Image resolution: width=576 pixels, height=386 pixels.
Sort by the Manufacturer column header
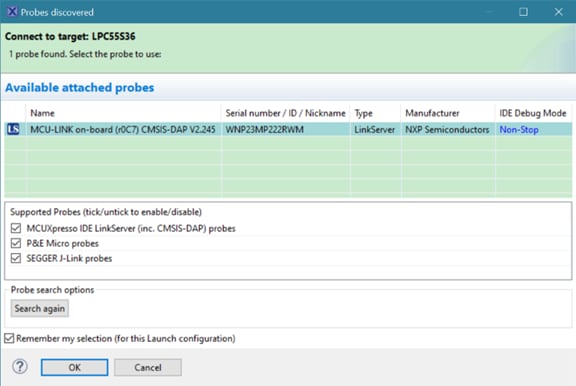447,113
